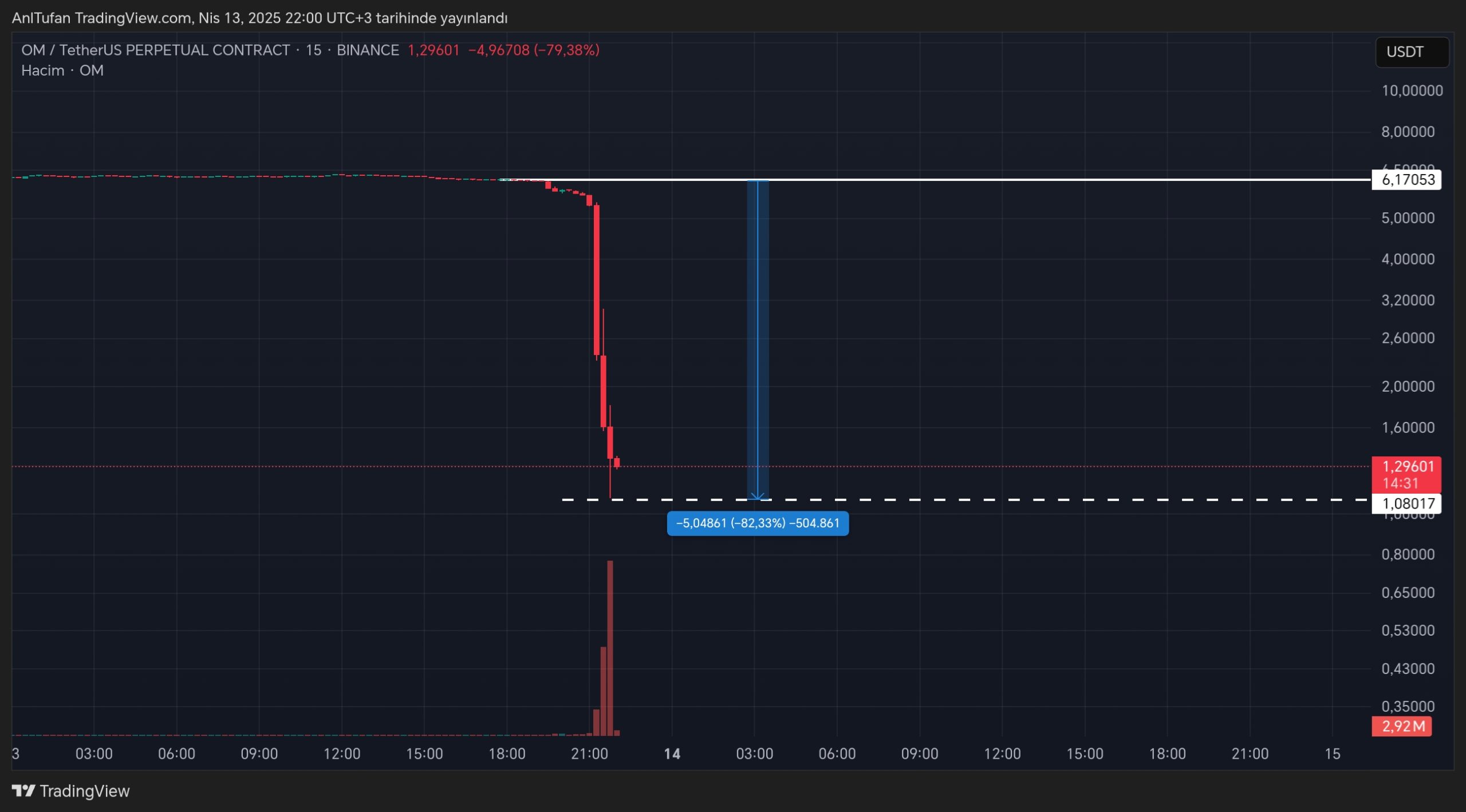Click the large red crash candle
The width and height of the screenshot is (1466, 812).
click(x=597, y=281)
